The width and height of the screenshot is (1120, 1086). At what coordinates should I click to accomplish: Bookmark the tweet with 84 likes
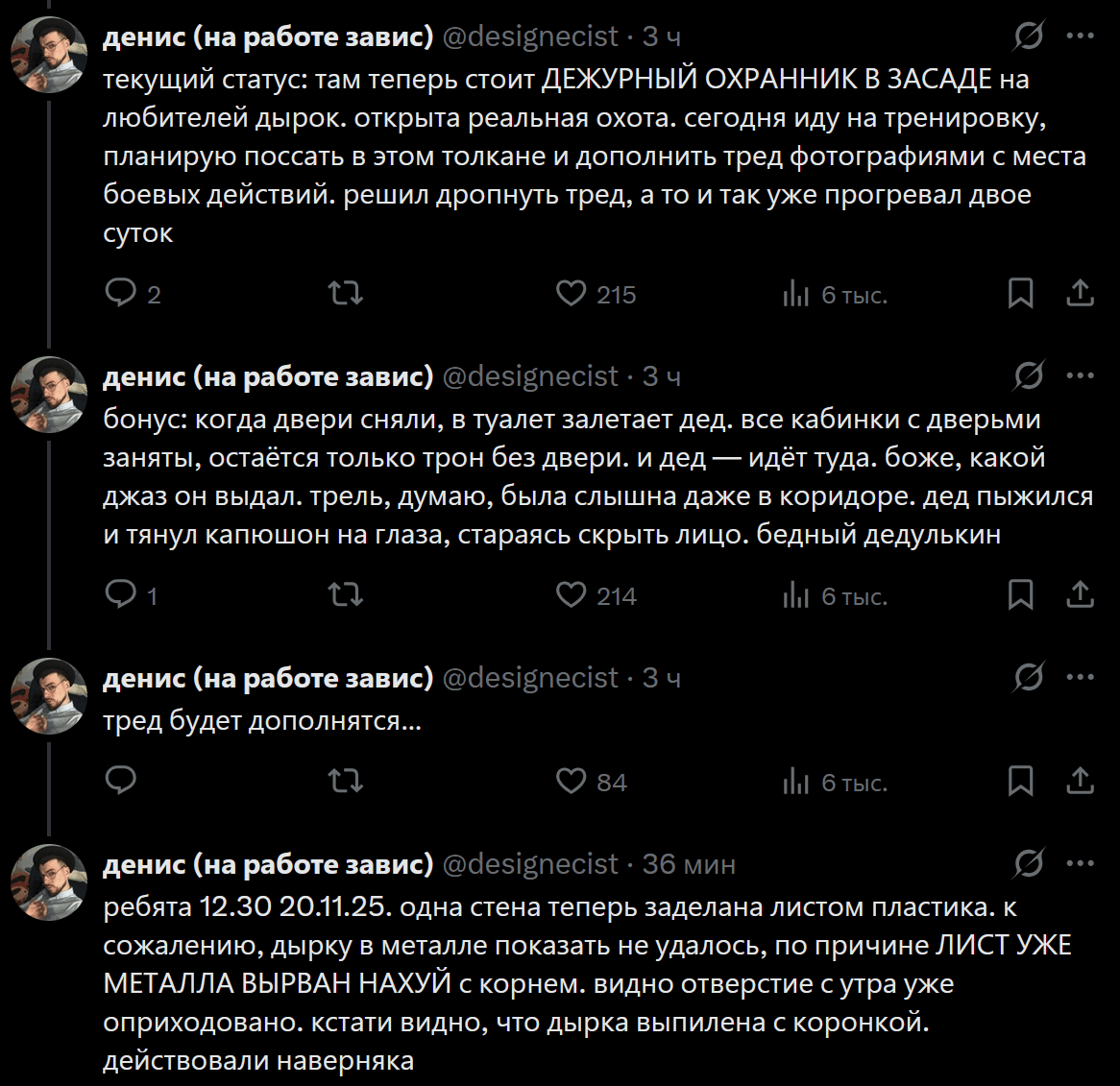pos(1022,782)
